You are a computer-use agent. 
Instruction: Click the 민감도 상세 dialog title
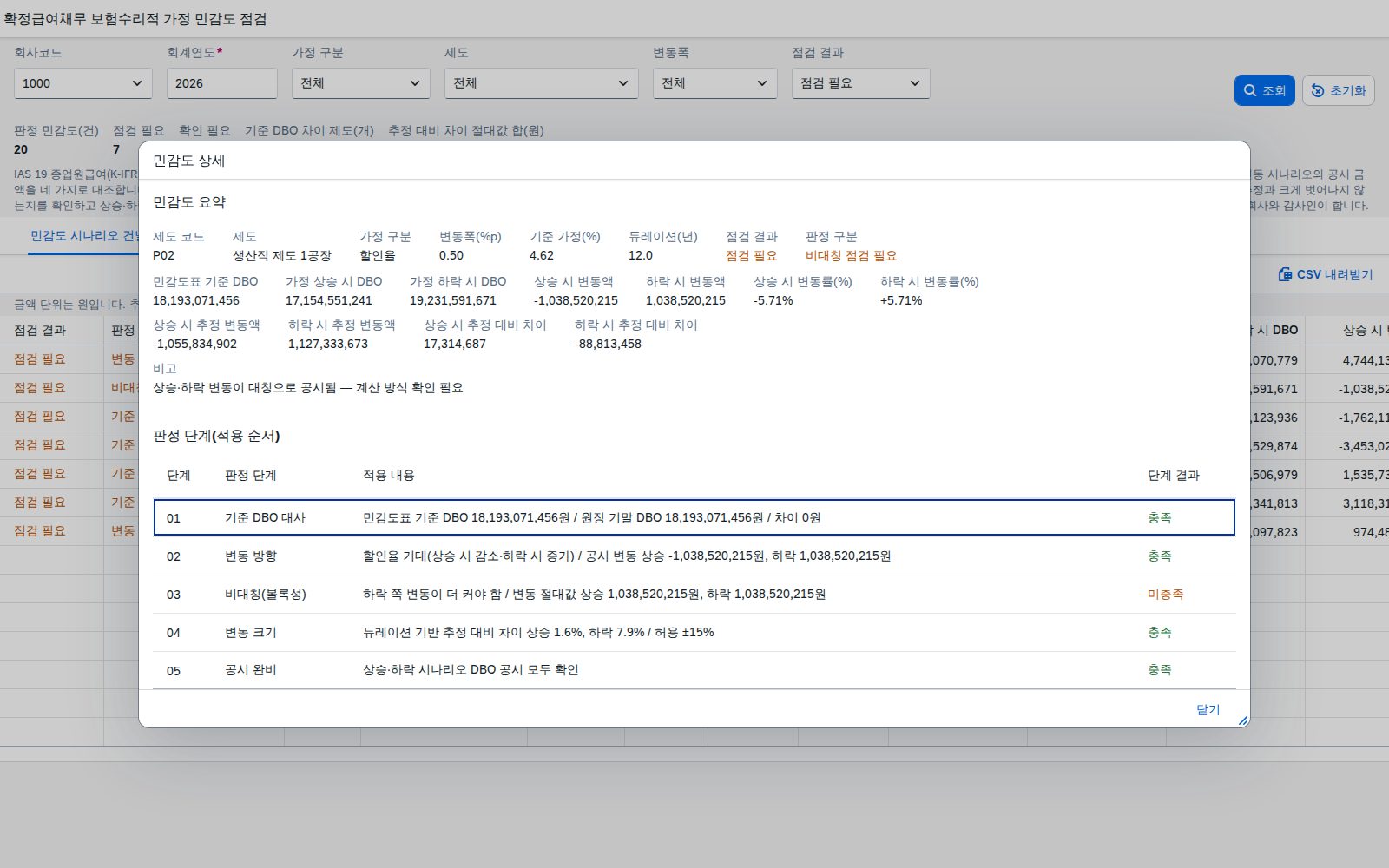point(189,161)
